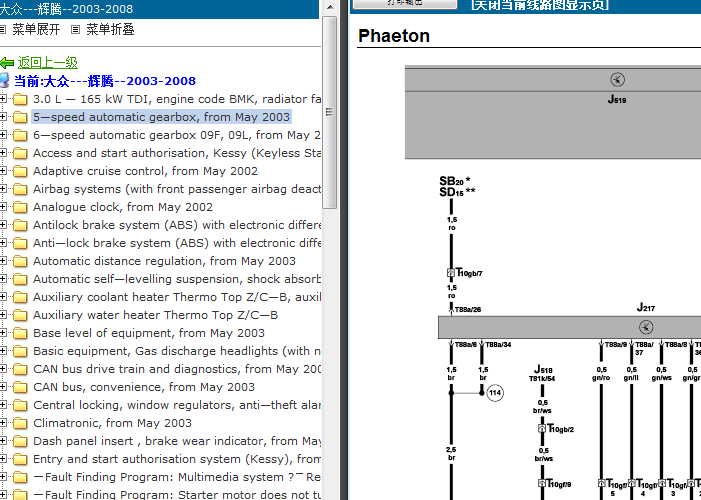Click folder icon for Entry and start authorisation

[20, 459]
